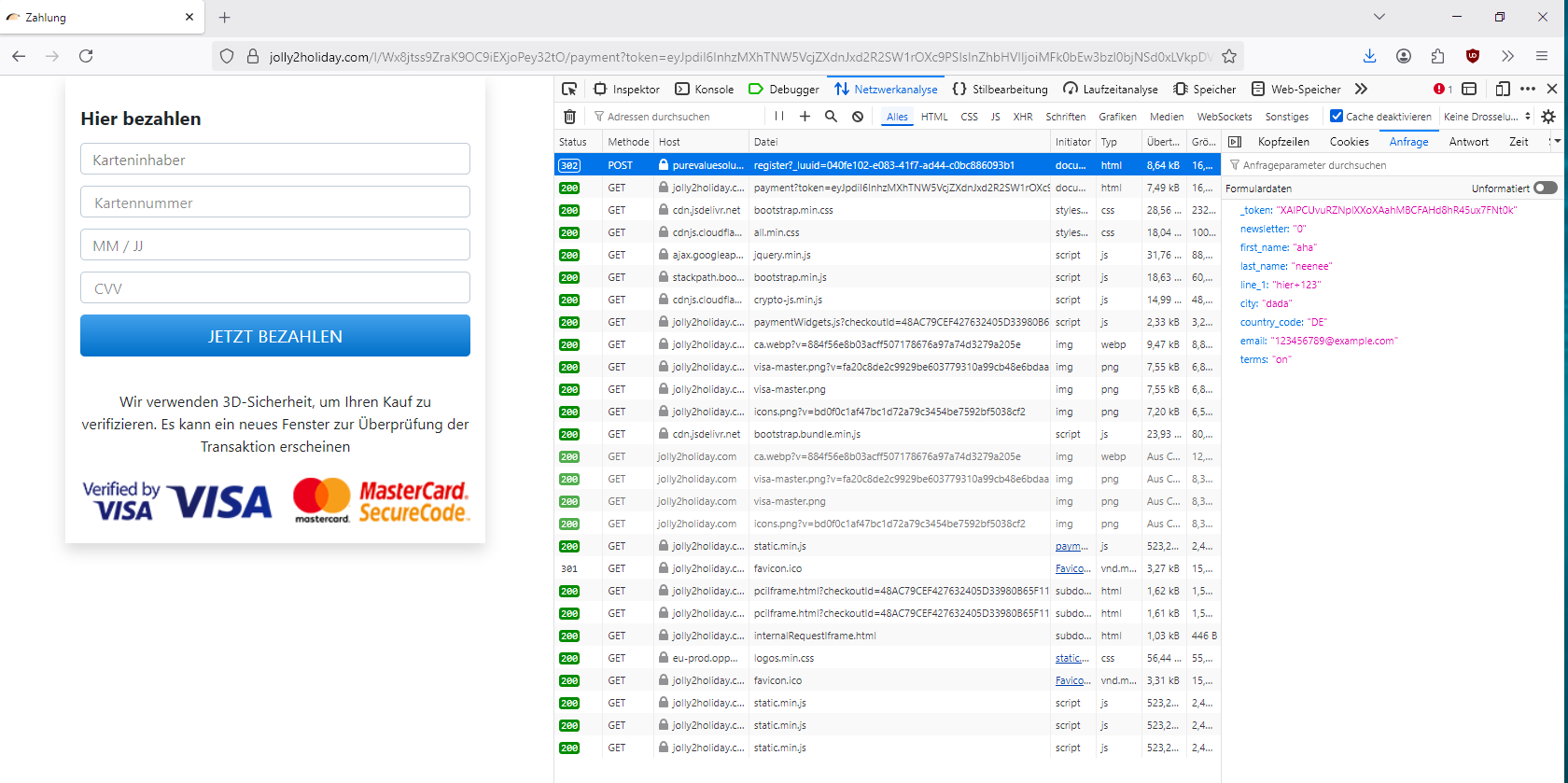The height and width of the screenshot is (783, 1568).
Task: Open request blocking icon
Action: click(858, 117)
